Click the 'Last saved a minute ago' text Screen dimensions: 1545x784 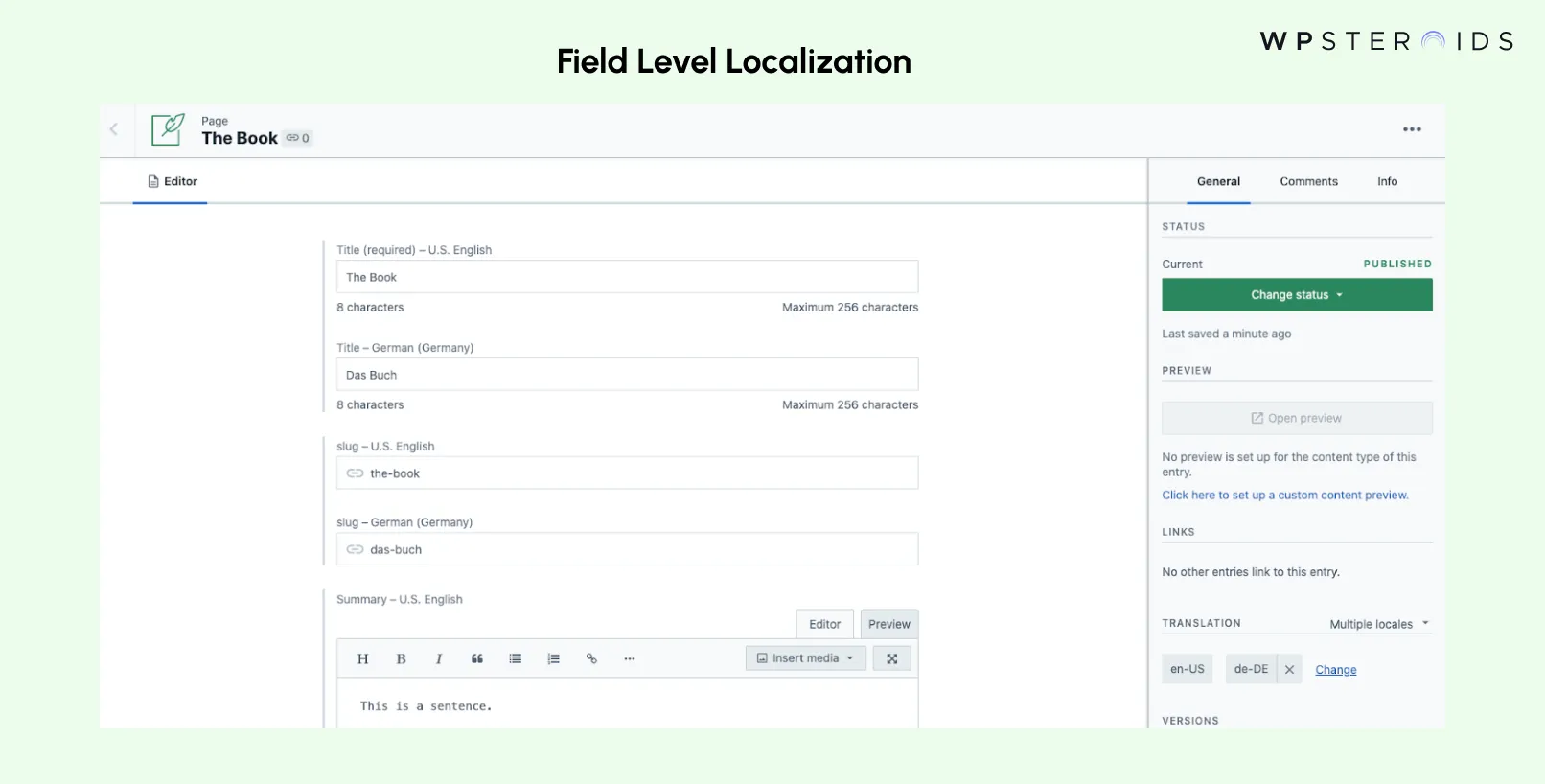[1226, 334]
